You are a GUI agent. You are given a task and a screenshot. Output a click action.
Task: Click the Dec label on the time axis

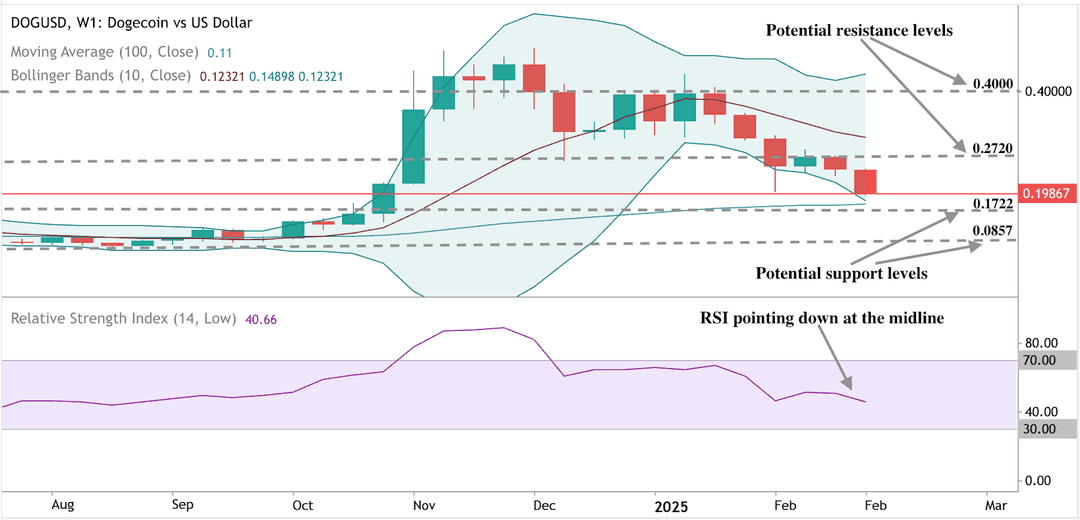pyautogui.click(x=543, y=507)
